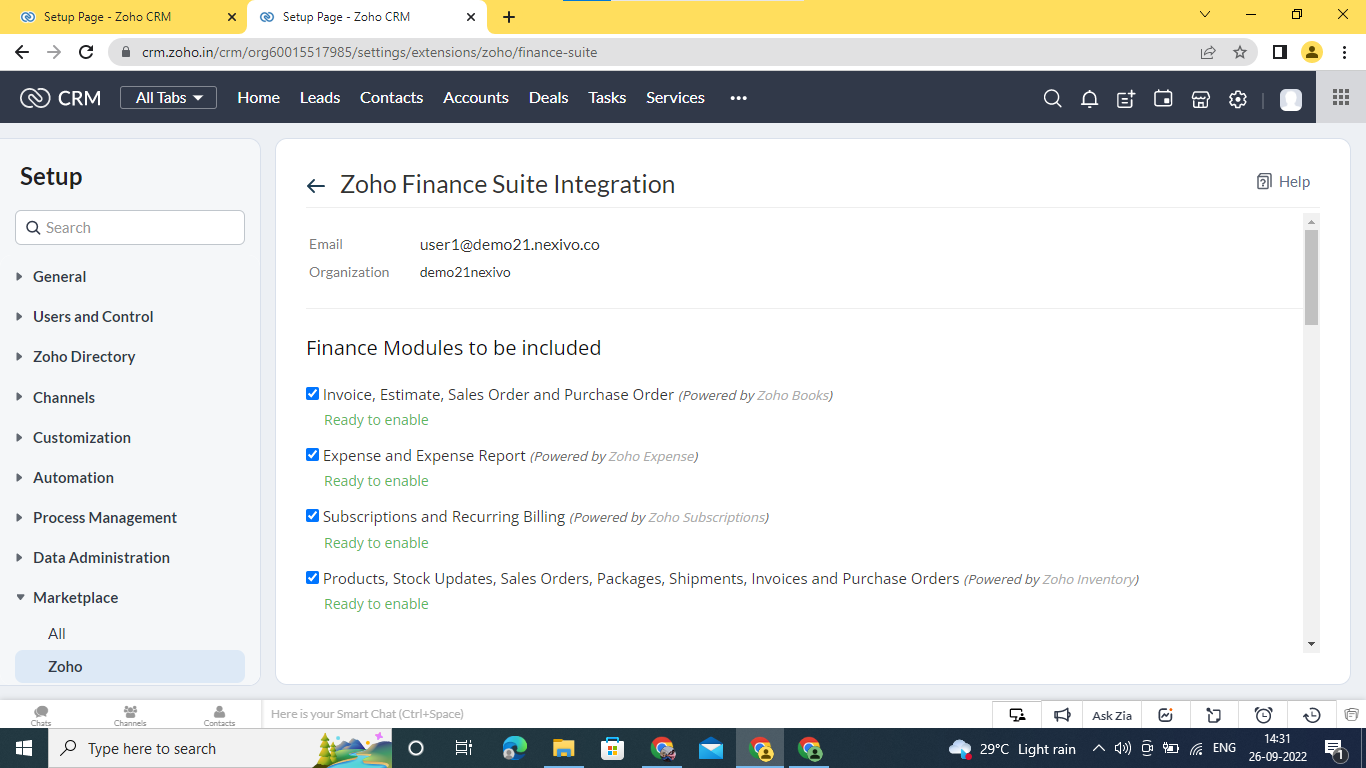Open the Chats panel in bottom bar
Screen dimensions: 1366x768
point(41,715)
